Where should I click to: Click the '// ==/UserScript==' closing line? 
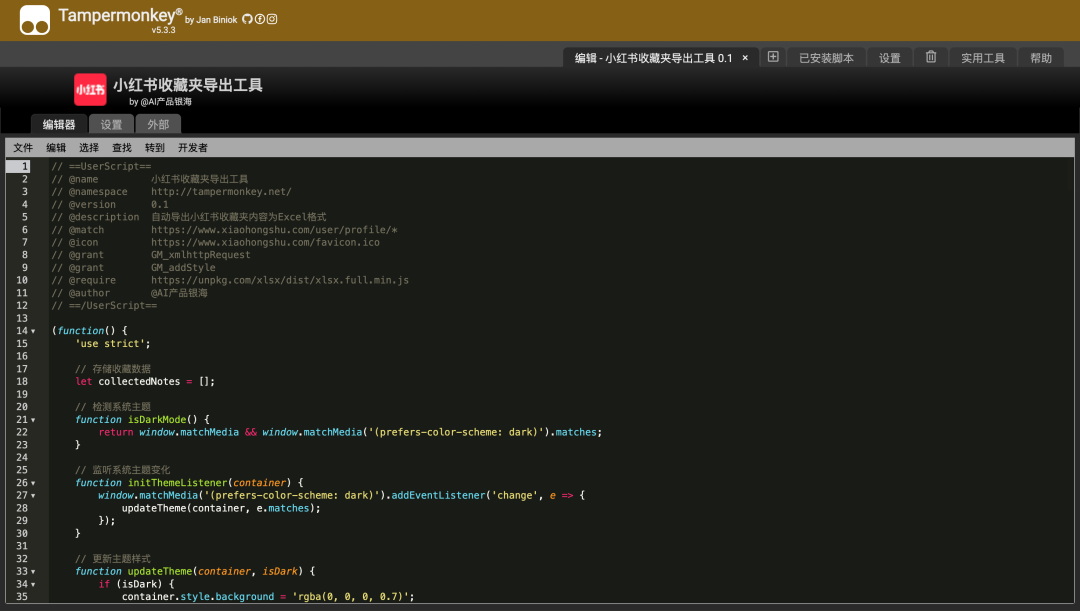pyautogui.click(x=104, y=306)
